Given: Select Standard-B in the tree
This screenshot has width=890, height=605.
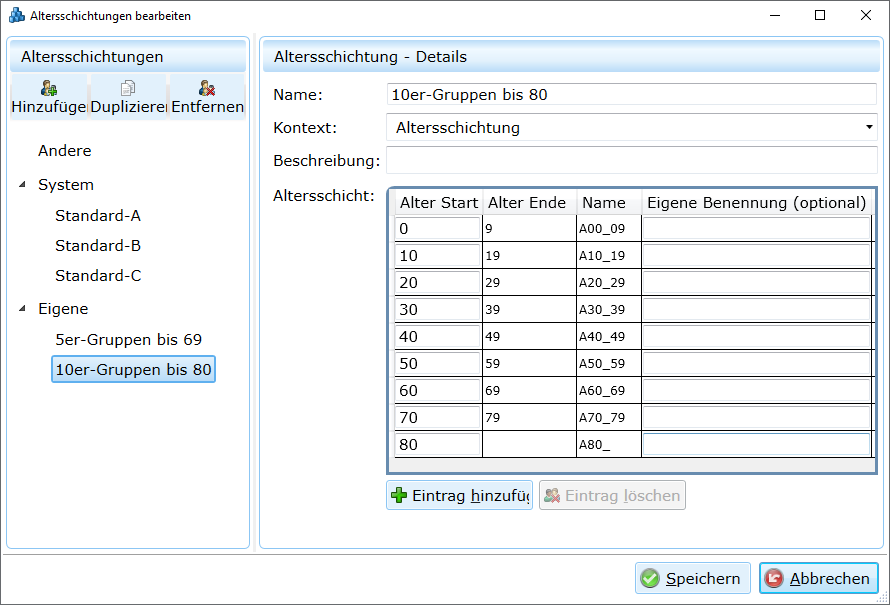Looking at the screenshot, I should coord(98,246).
